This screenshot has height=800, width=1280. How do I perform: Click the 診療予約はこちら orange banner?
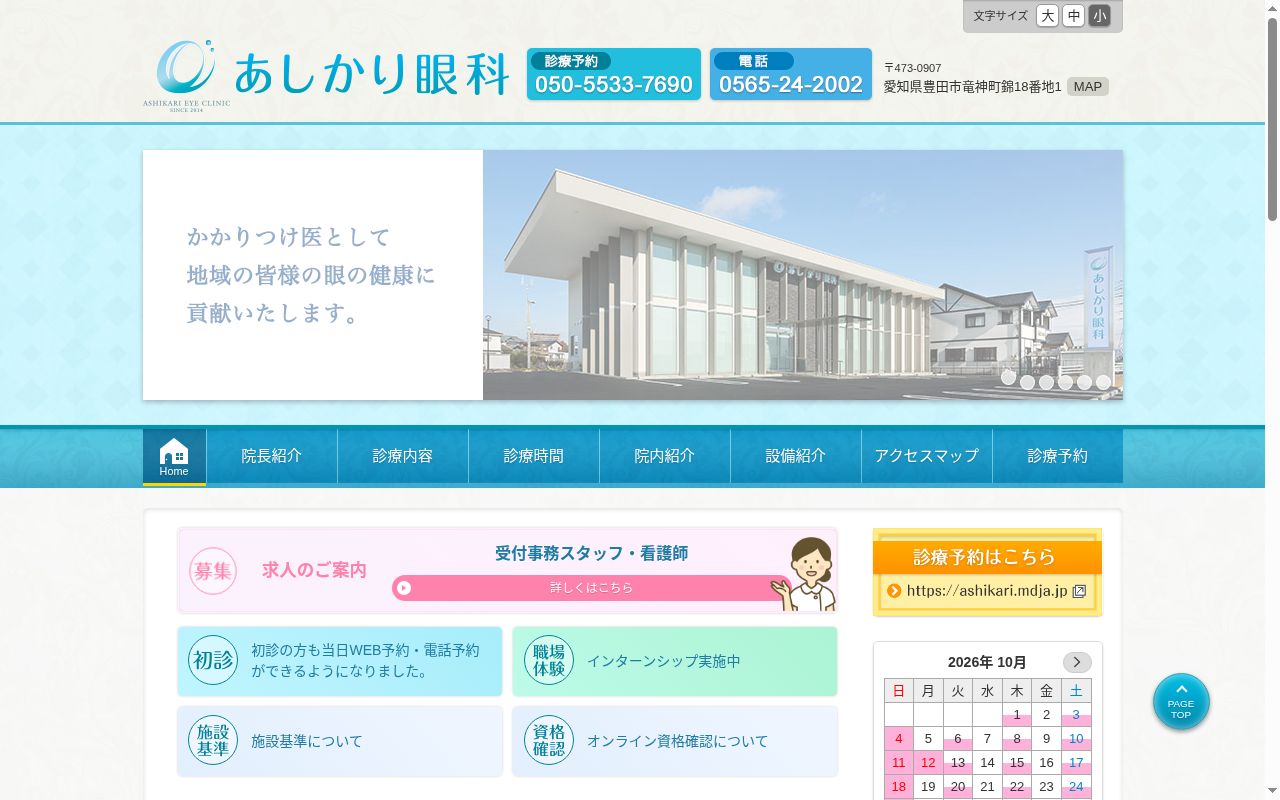click(x=987, y=557)
